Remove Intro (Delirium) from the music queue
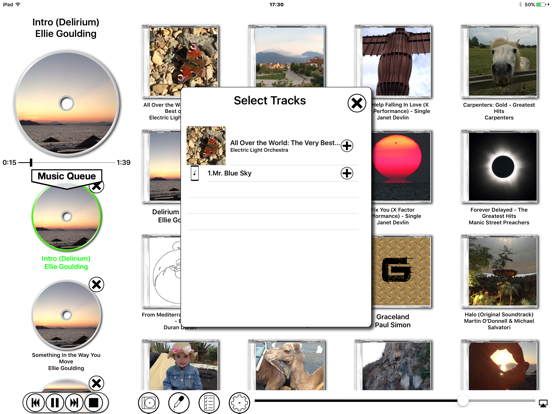The image size is (552, 414). [97, 186]
